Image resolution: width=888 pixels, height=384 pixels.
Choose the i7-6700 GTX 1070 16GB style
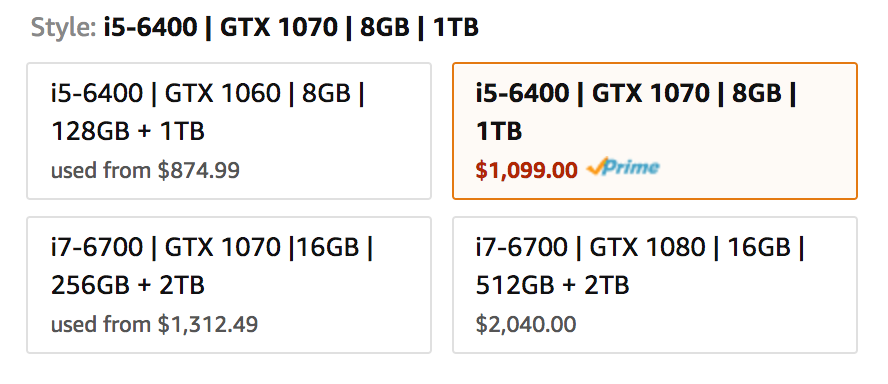[x=229, y=285]
